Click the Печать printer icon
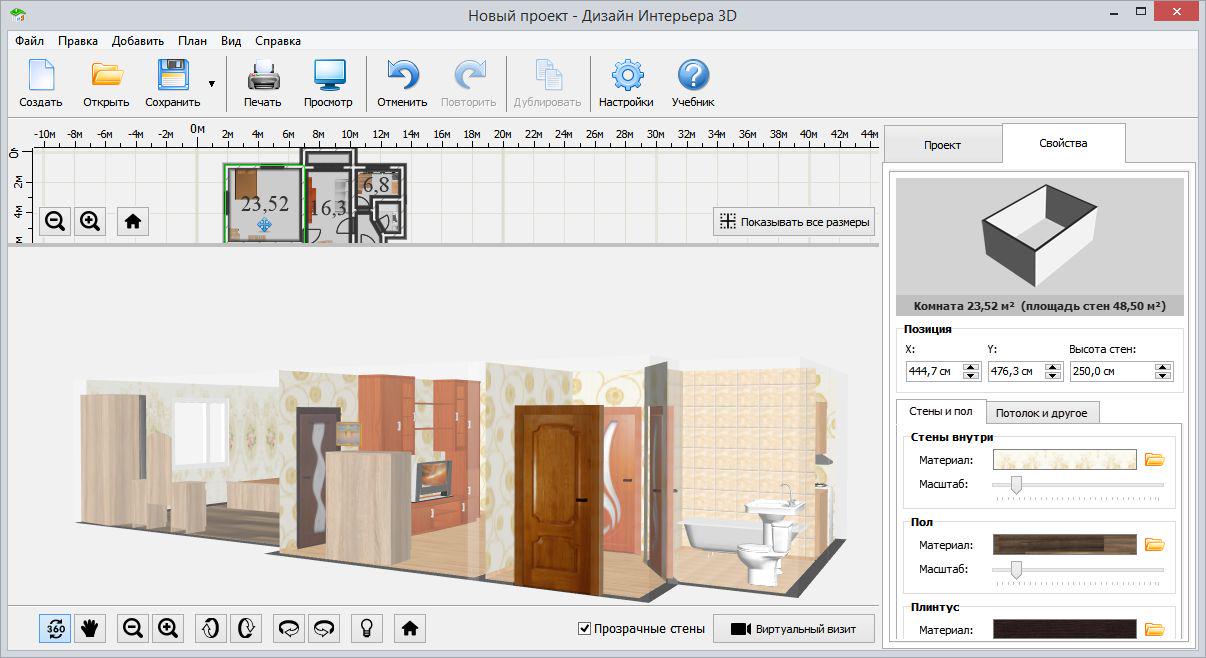This screenshot has height=658, width=1206. tap(263, 83)
